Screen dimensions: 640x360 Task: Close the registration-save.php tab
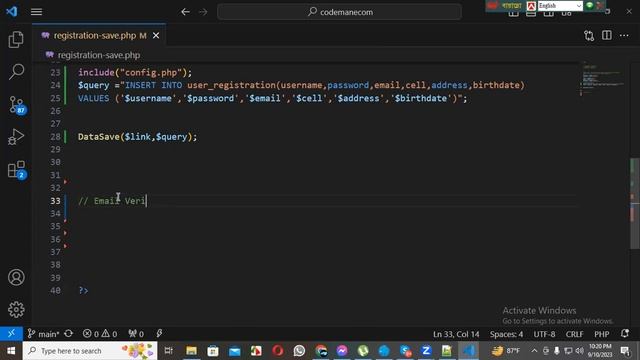click(156, 36)
